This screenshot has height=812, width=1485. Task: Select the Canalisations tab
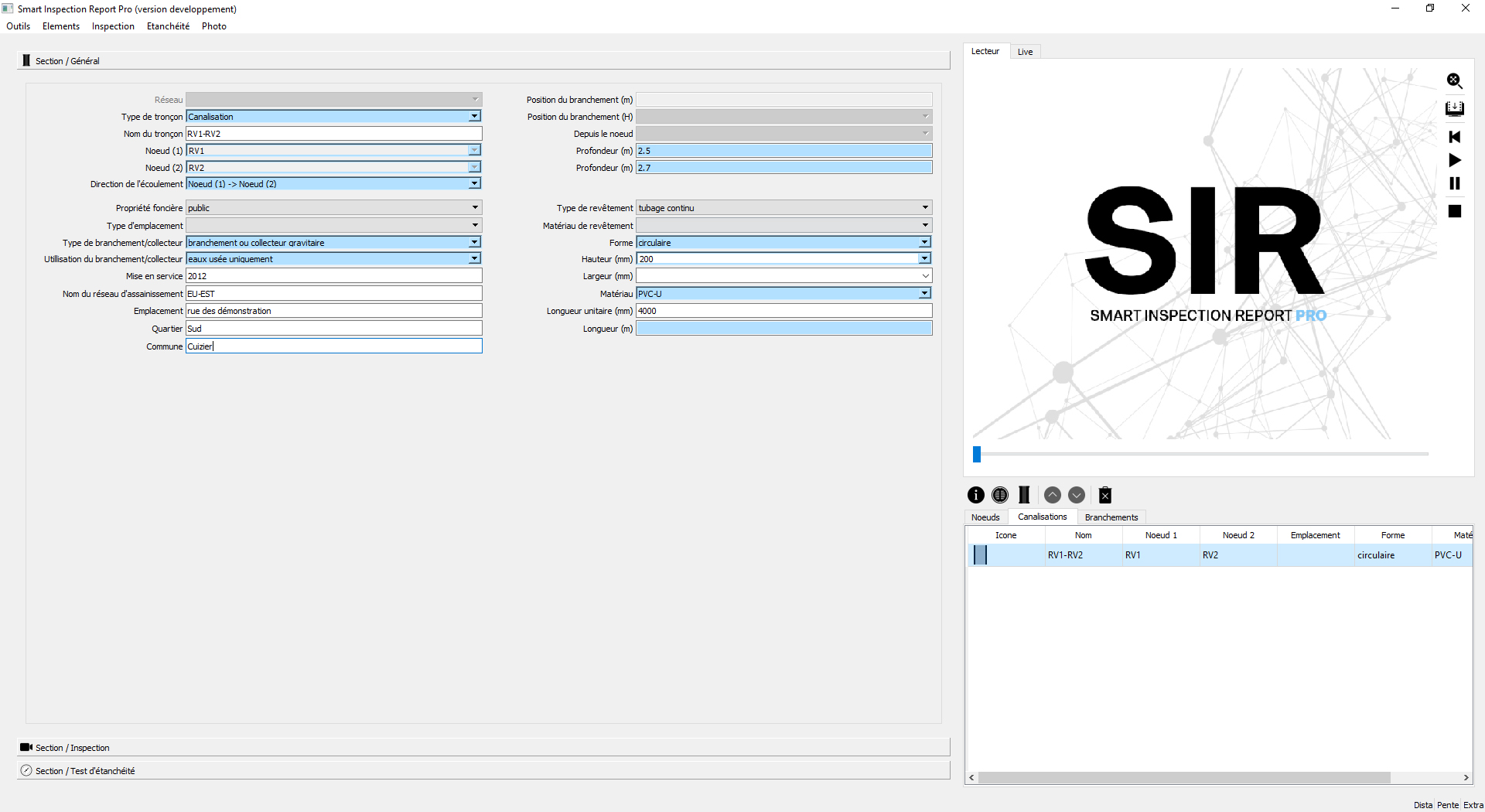(x=1042, y=517)
